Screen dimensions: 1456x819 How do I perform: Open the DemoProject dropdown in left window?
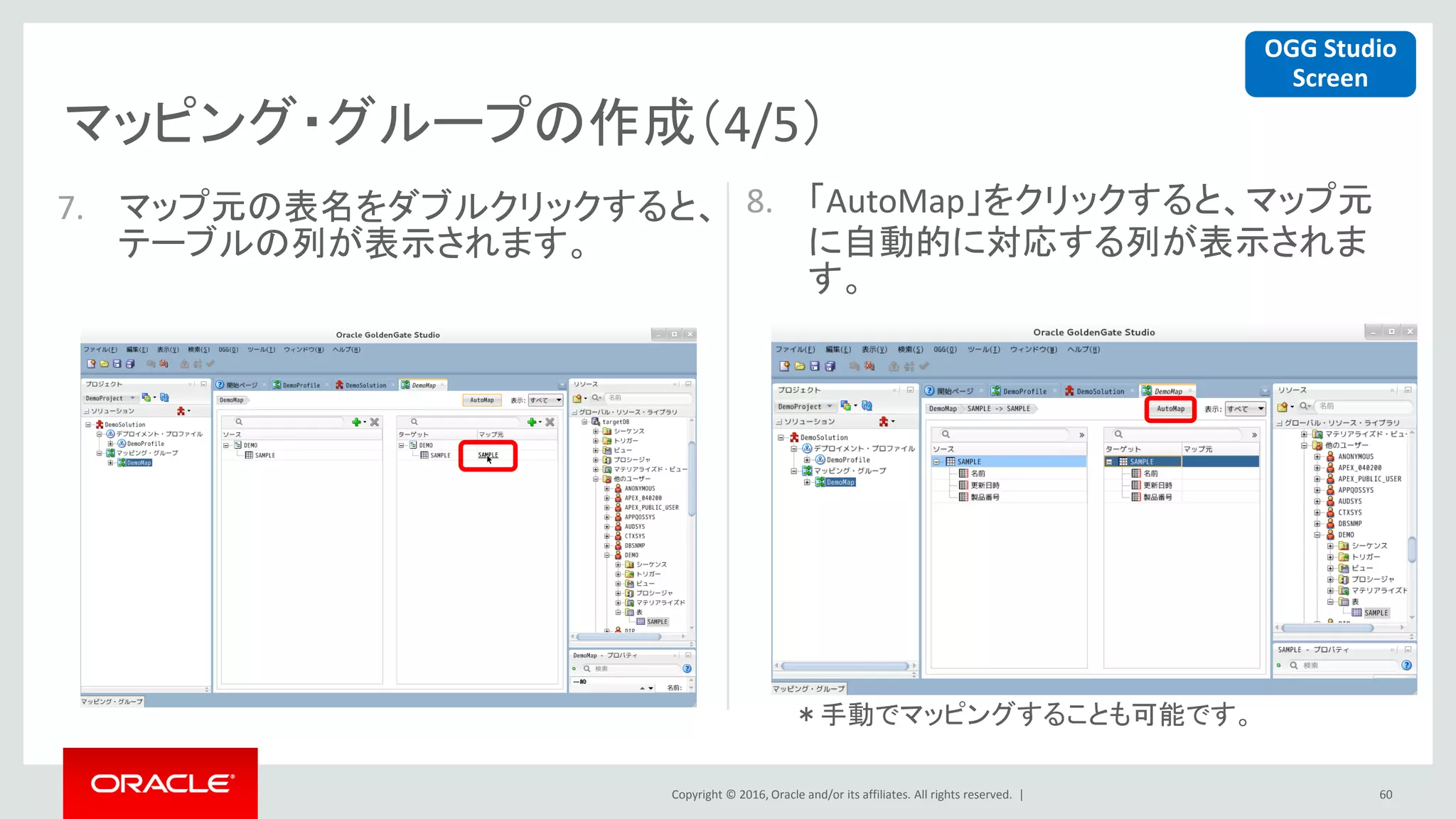coord(109,398)
